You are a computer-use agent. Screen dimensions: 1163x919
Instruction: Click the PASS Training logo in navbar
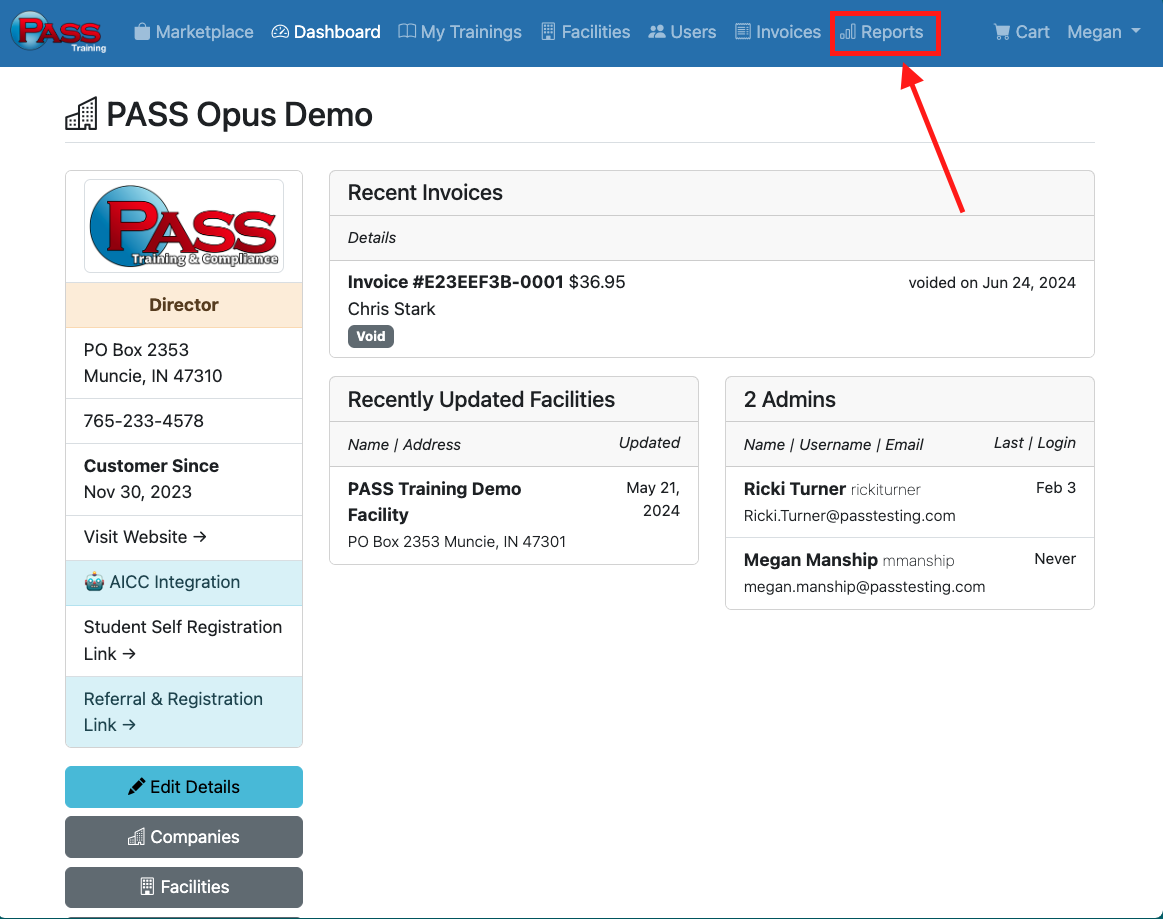[x=59, y=32]
